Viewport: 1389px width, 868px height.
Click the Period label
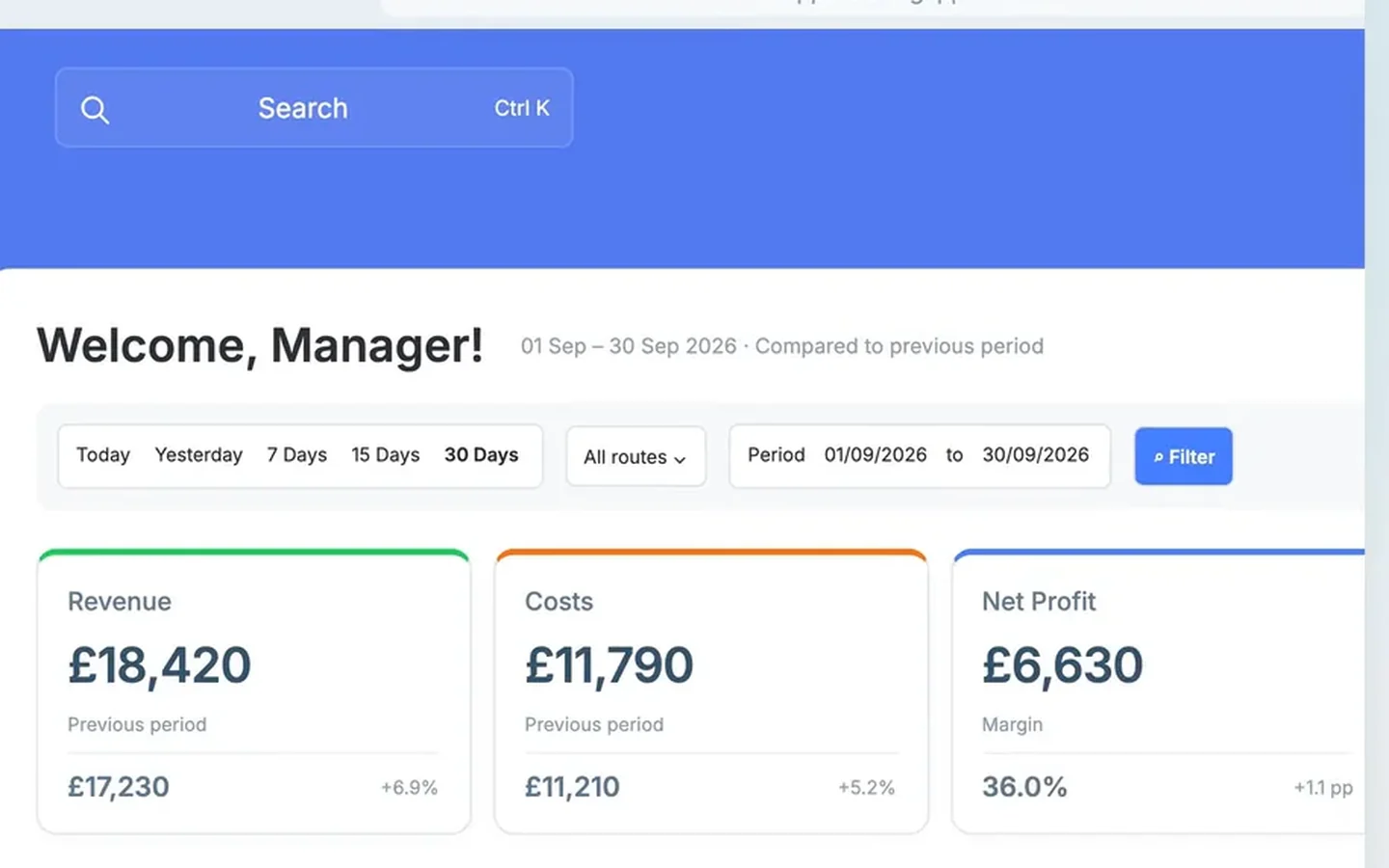coord(776,455)
